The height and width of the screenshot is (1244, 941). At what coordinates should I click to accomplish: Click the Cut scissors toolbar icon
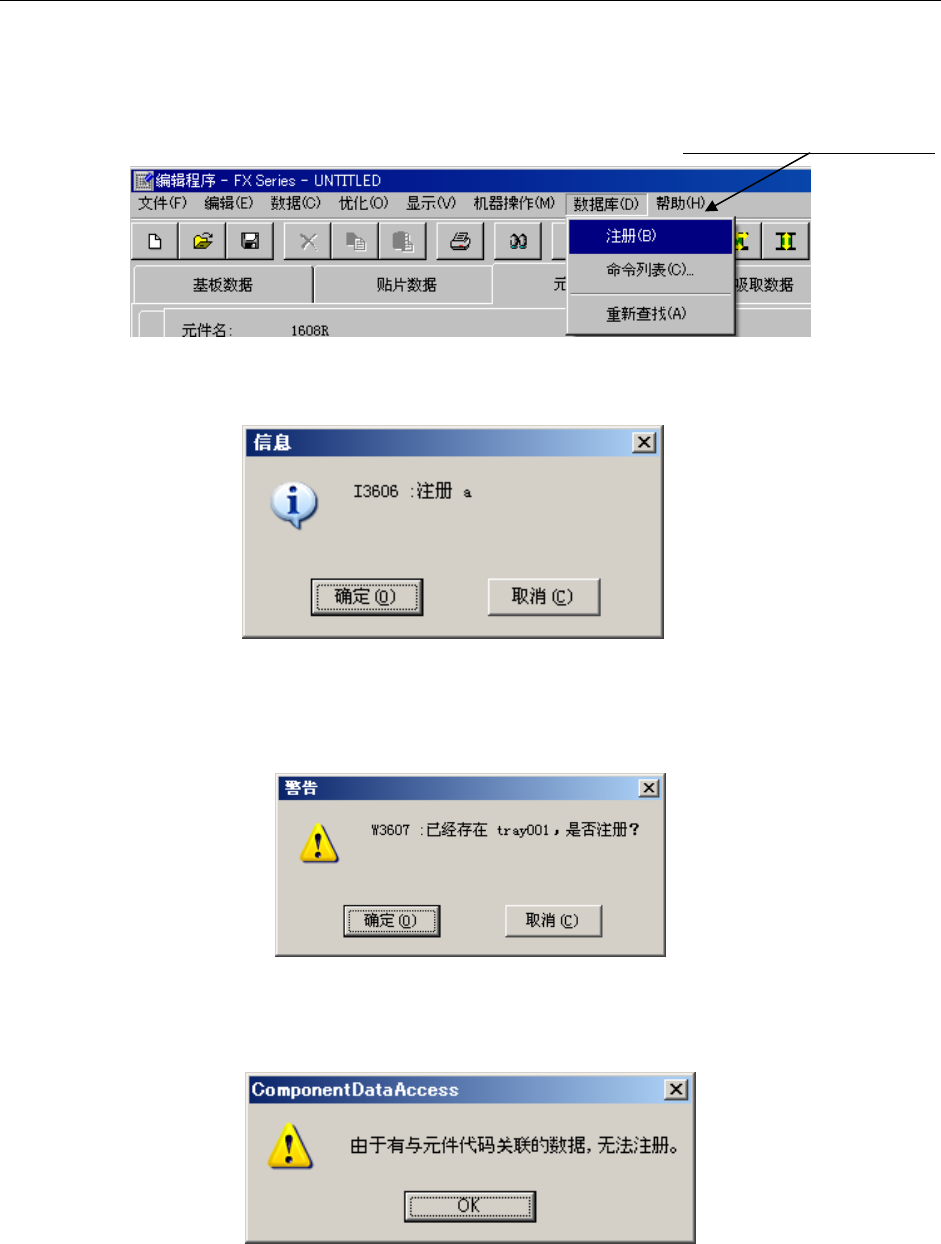(308, 241)
